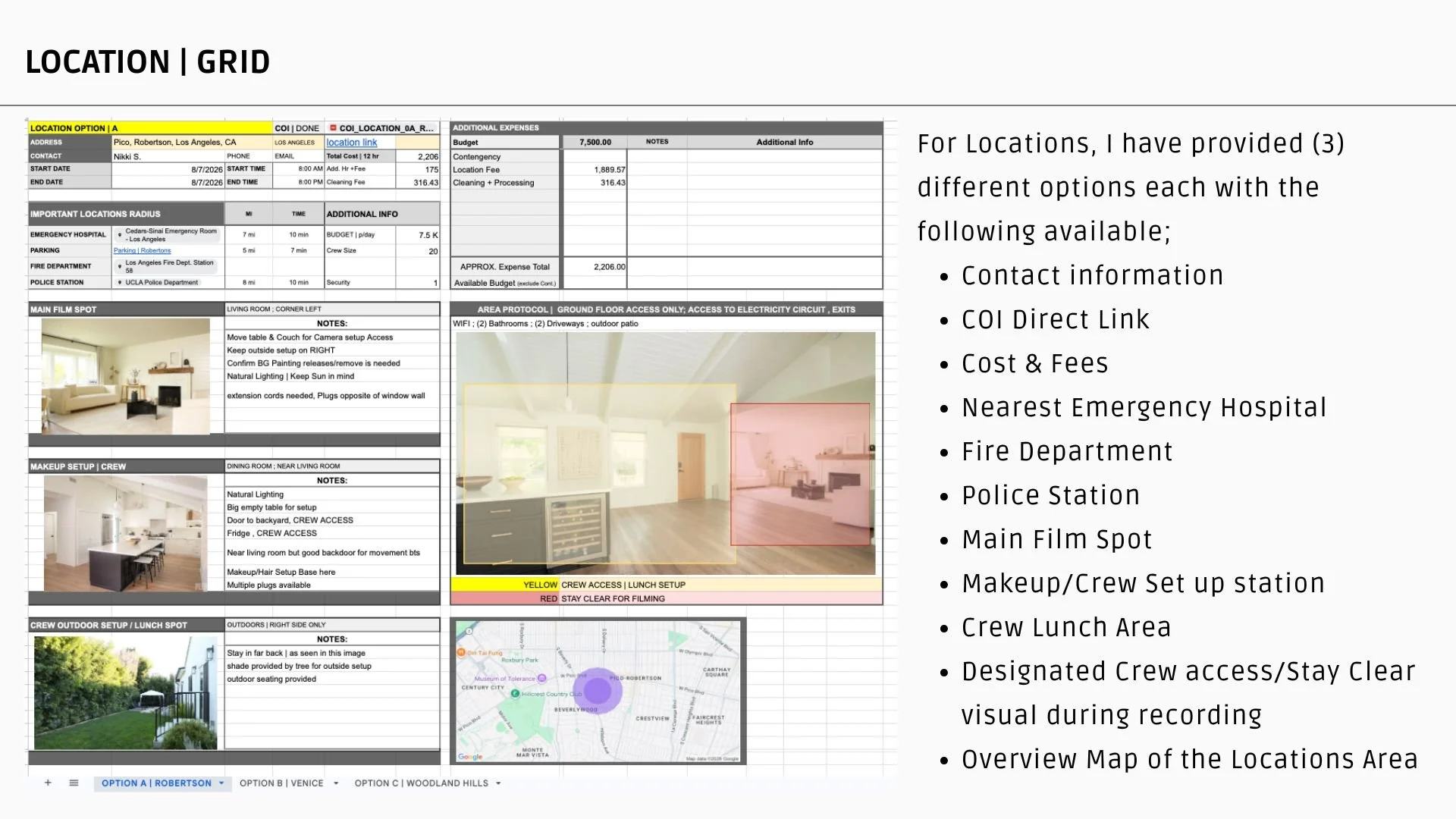Select the main film spot living room photo
Viewport: 1456px width, 819px height.
click(126, 376)
